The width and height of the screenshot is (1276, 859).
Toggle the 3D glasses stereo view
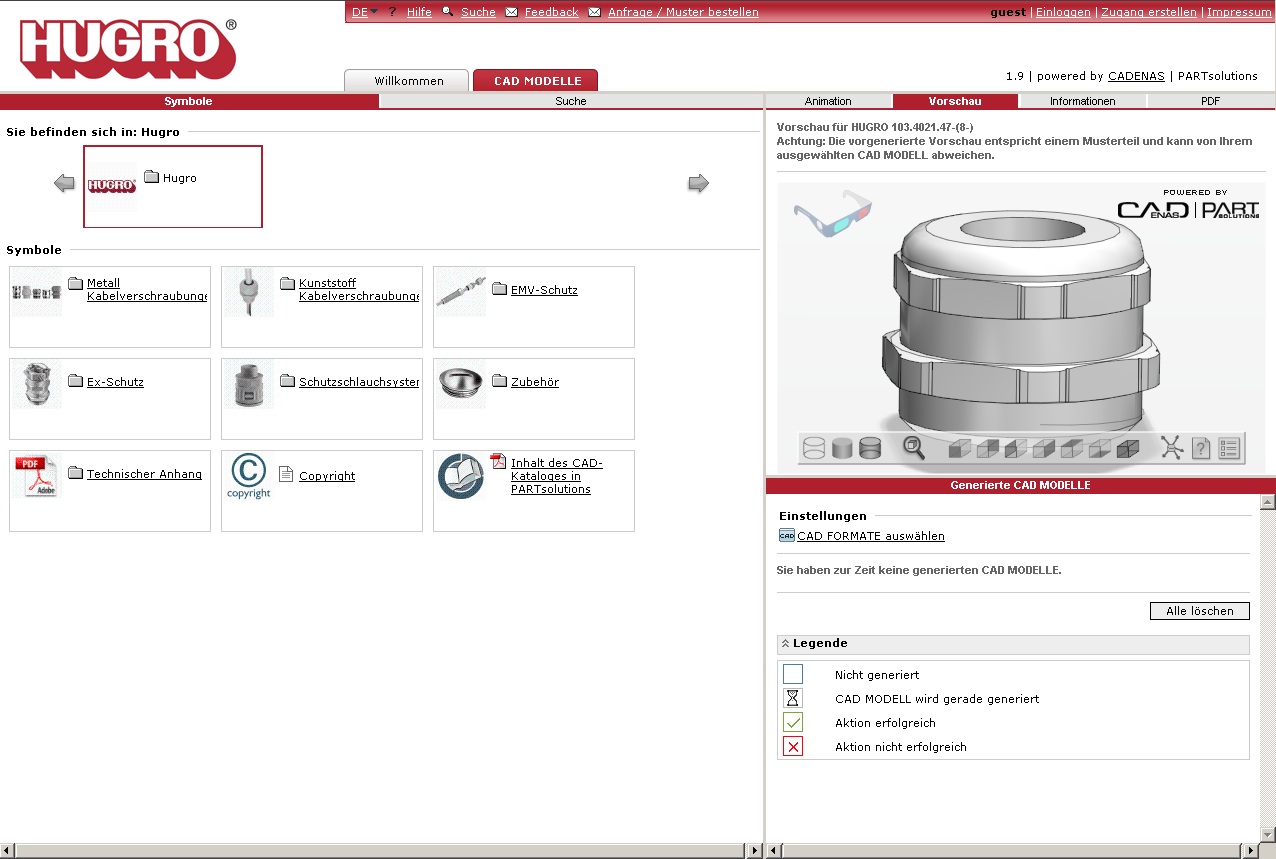832,214
